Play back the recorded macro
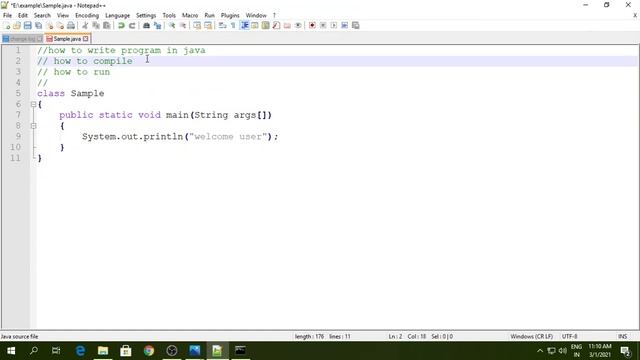 coord(333,25)
